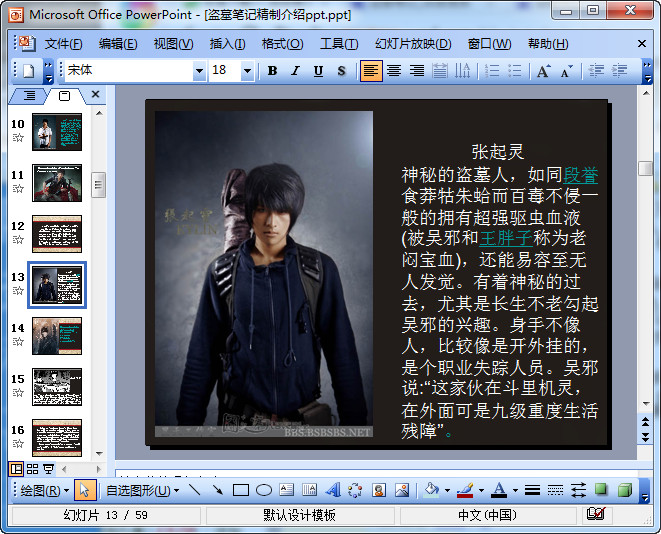Open font name dropdown showing 宋体
This screenshot has width=661, height=534.
[199, 71]
